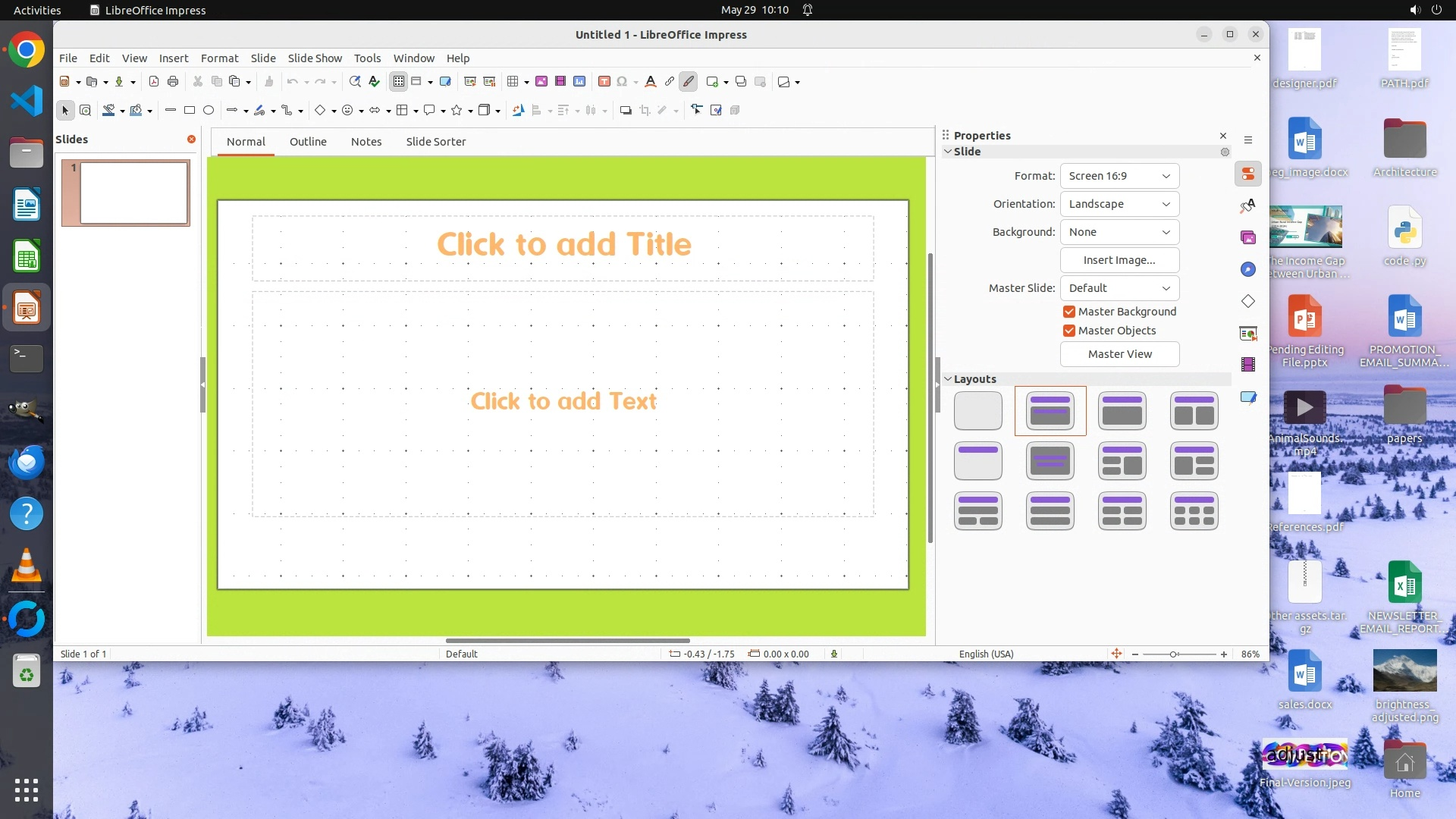Switch to the Slide Sorter tab

pos(435,142)
